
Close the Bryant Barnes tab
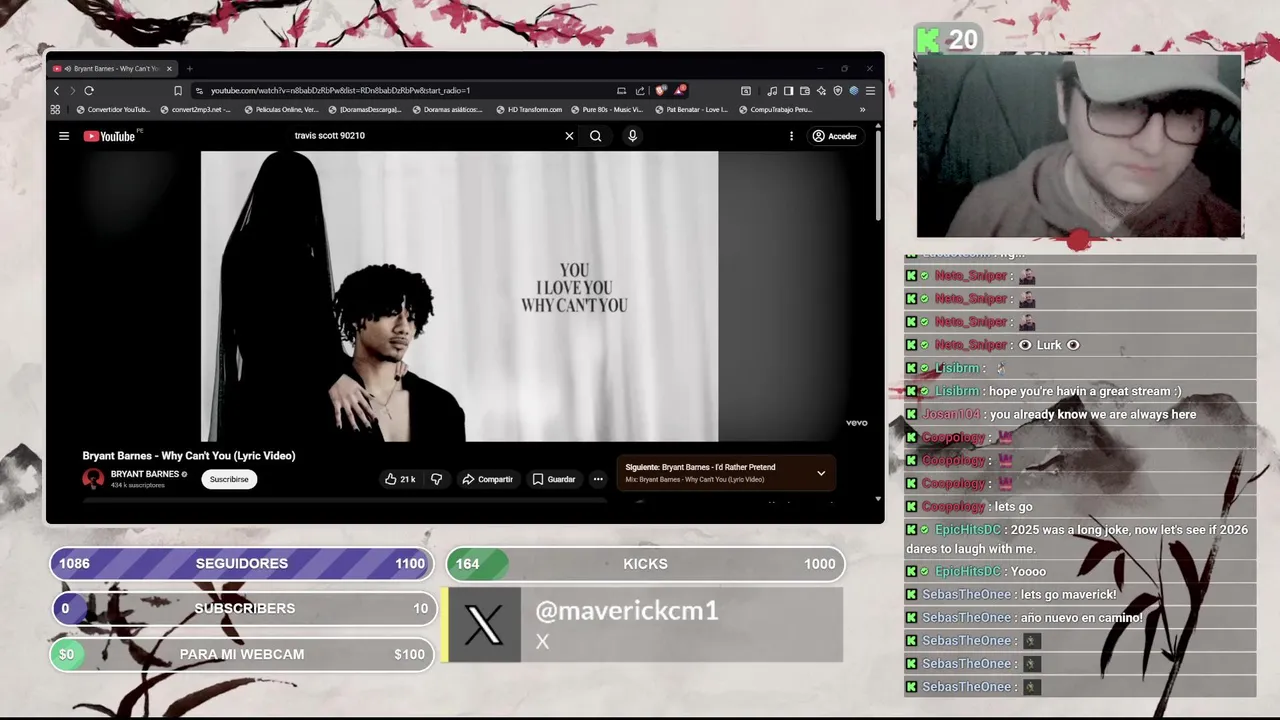169,69
